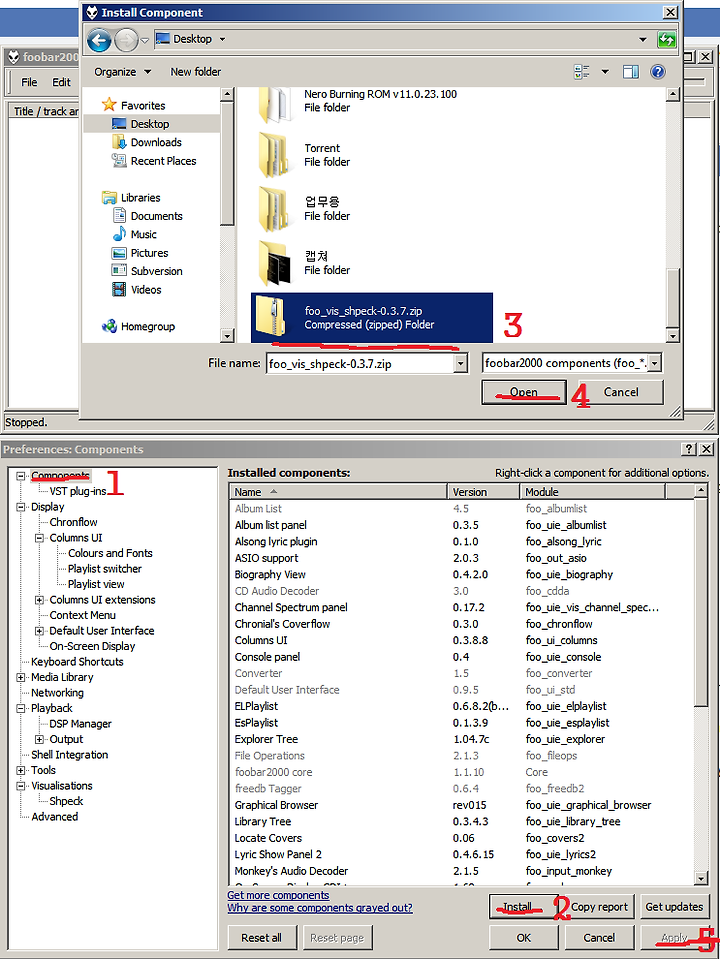Viewport: 720px width, 959px height.
Task: Expand the Default User Interface node
Action: tap(39, 631)
